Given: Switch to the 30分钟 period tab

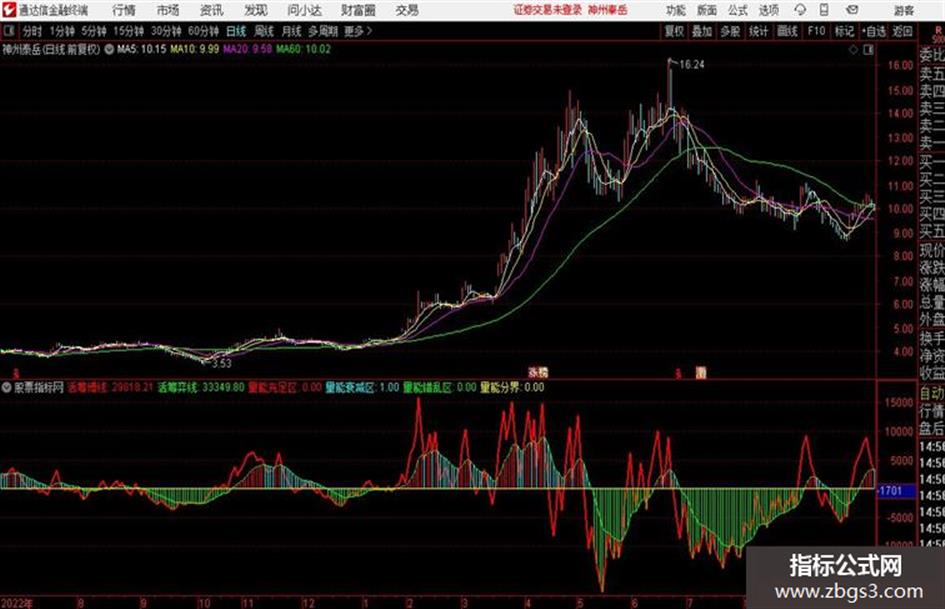Looking at the screenshot, I should (x=166, y=31).
